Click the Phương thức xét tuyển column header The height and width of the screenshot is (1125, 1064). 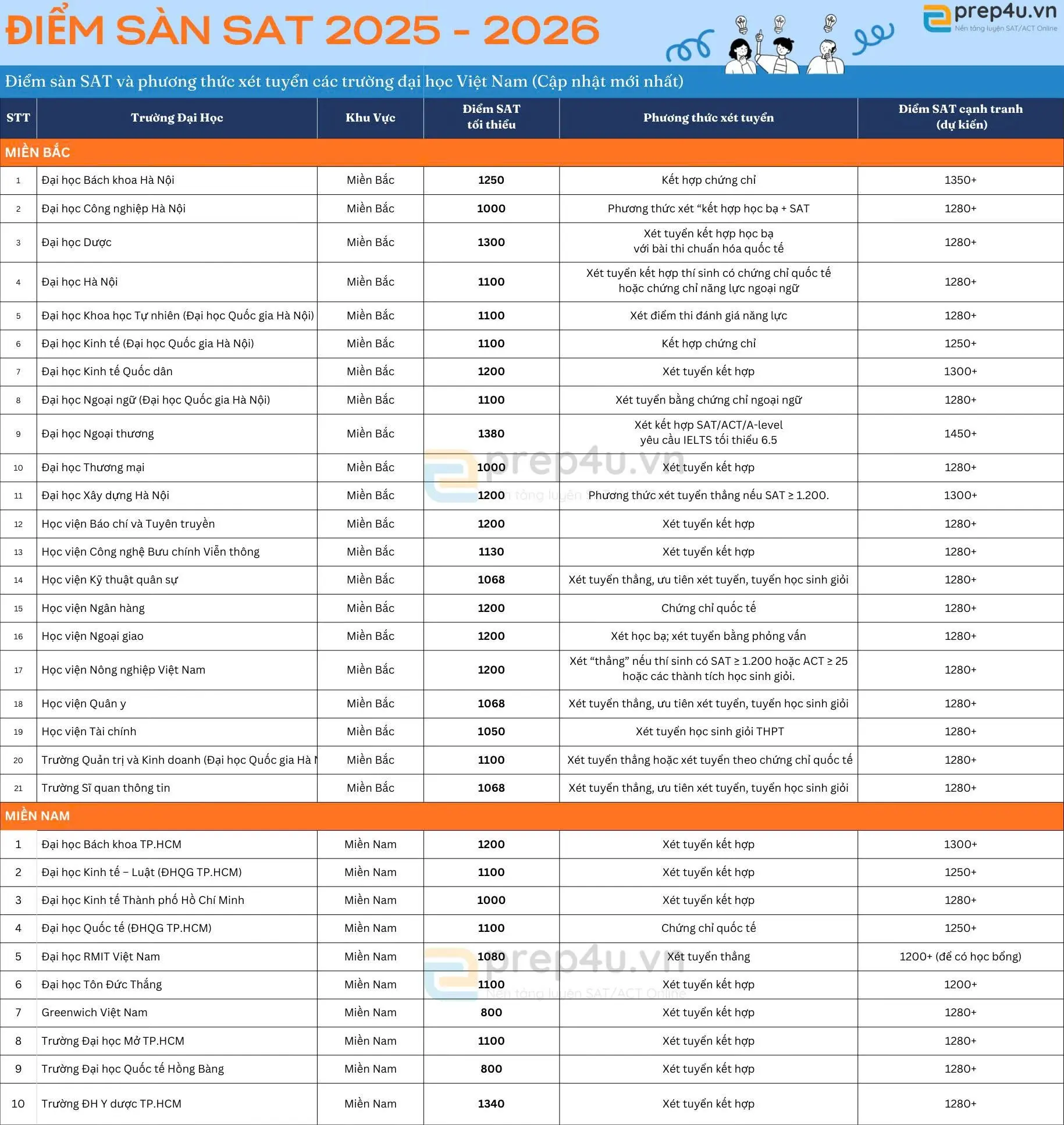(708, 118)
